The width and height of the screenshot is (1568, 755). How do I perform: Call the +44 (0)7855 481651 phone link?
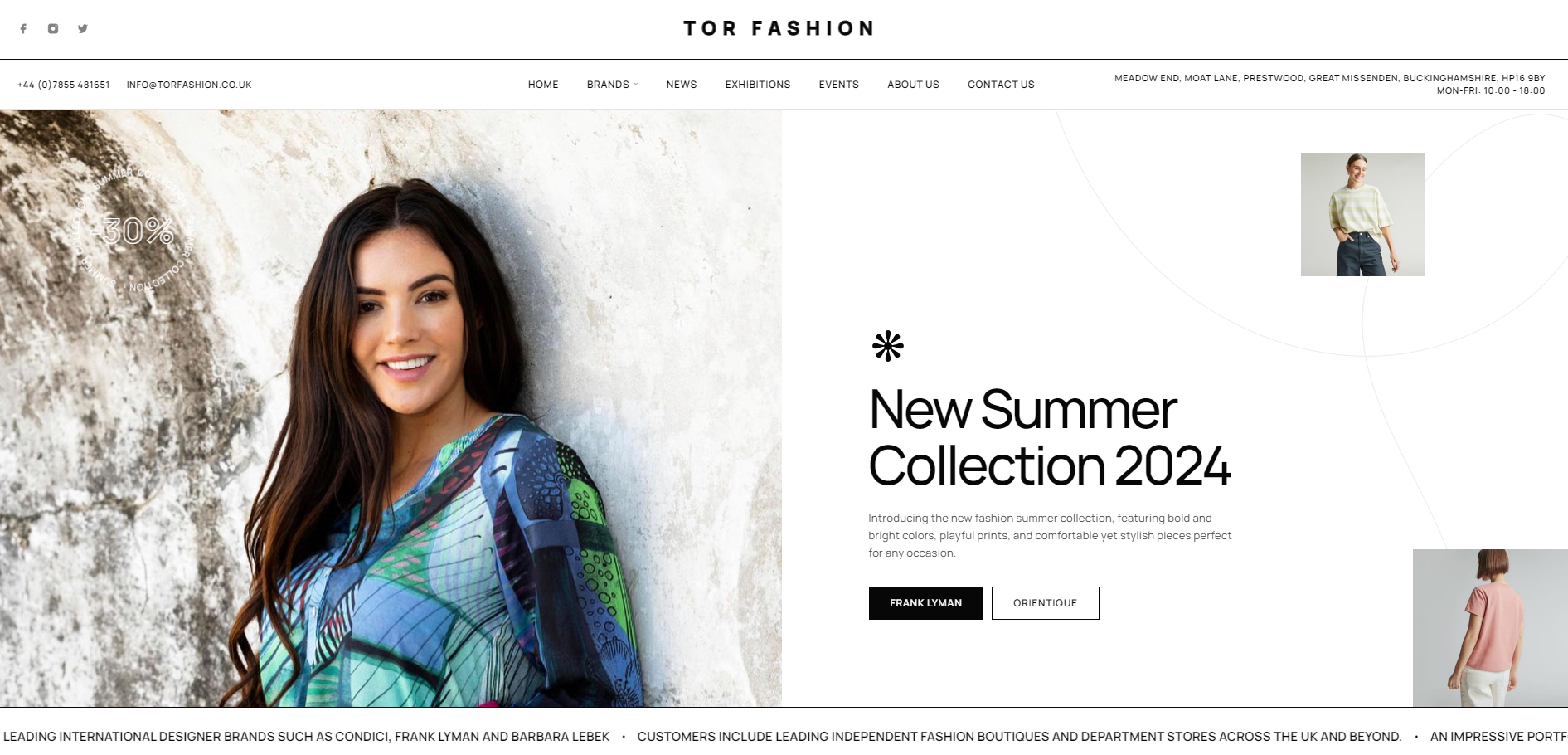tap(64, 85)
